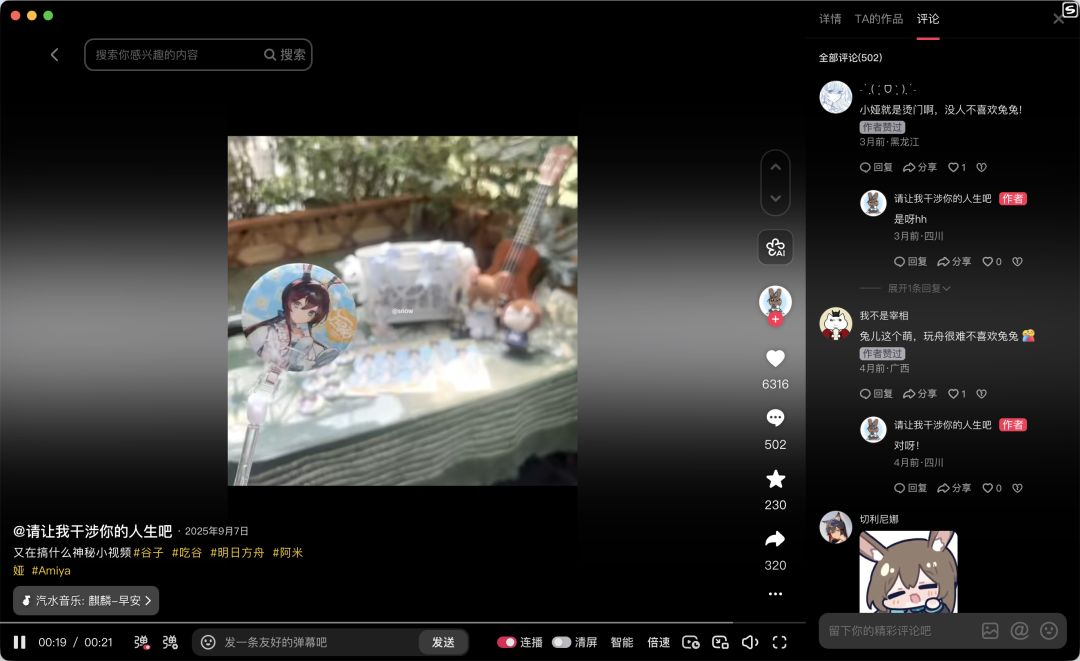Viewport: 1080px width, 661px height.
Task: Click the 发送 send button
Action: click(443, 643)
